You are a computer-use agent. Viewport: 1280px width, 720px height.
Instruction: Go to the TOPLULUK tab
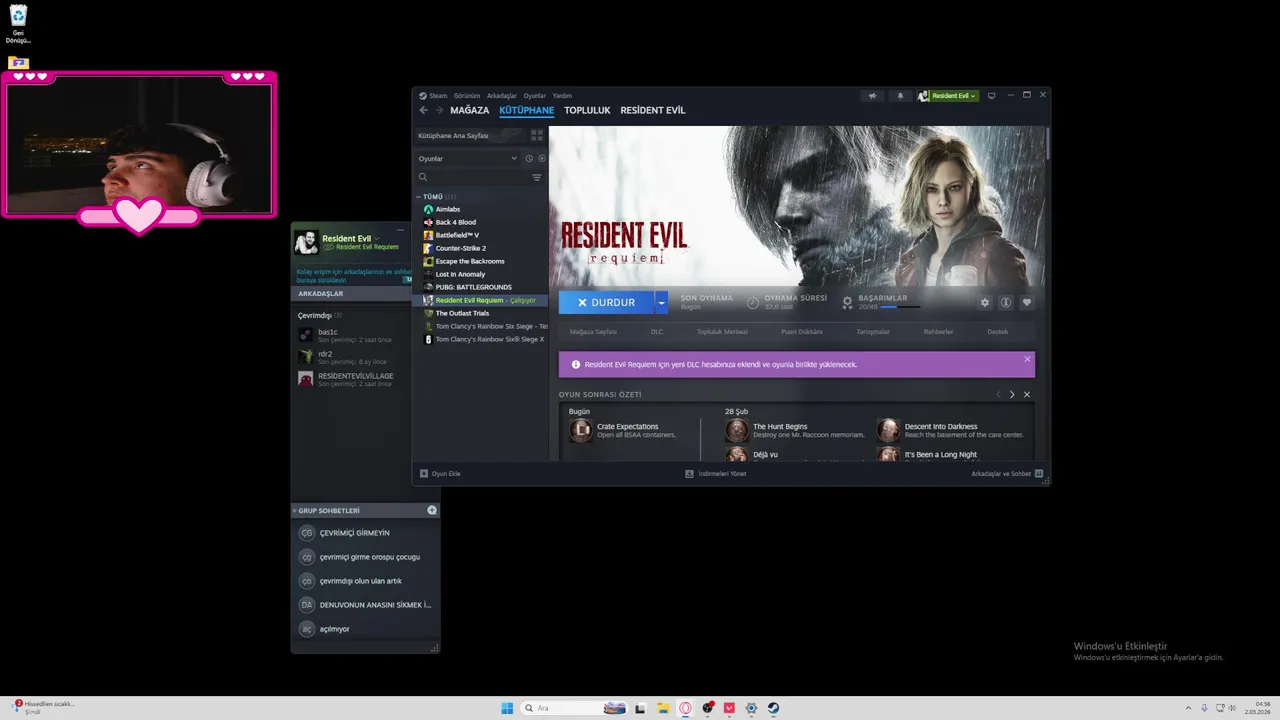click(587, 110)
